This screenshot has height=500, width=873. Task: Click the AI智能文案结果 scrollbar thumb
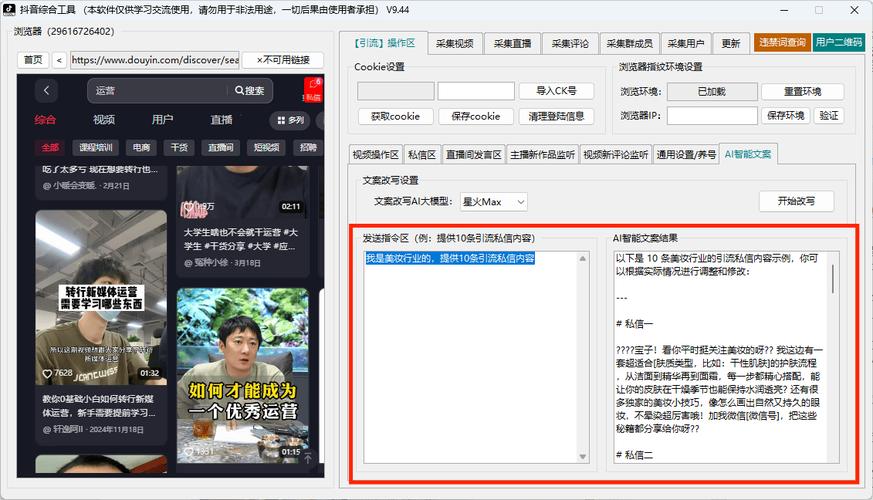coord(832,278)
